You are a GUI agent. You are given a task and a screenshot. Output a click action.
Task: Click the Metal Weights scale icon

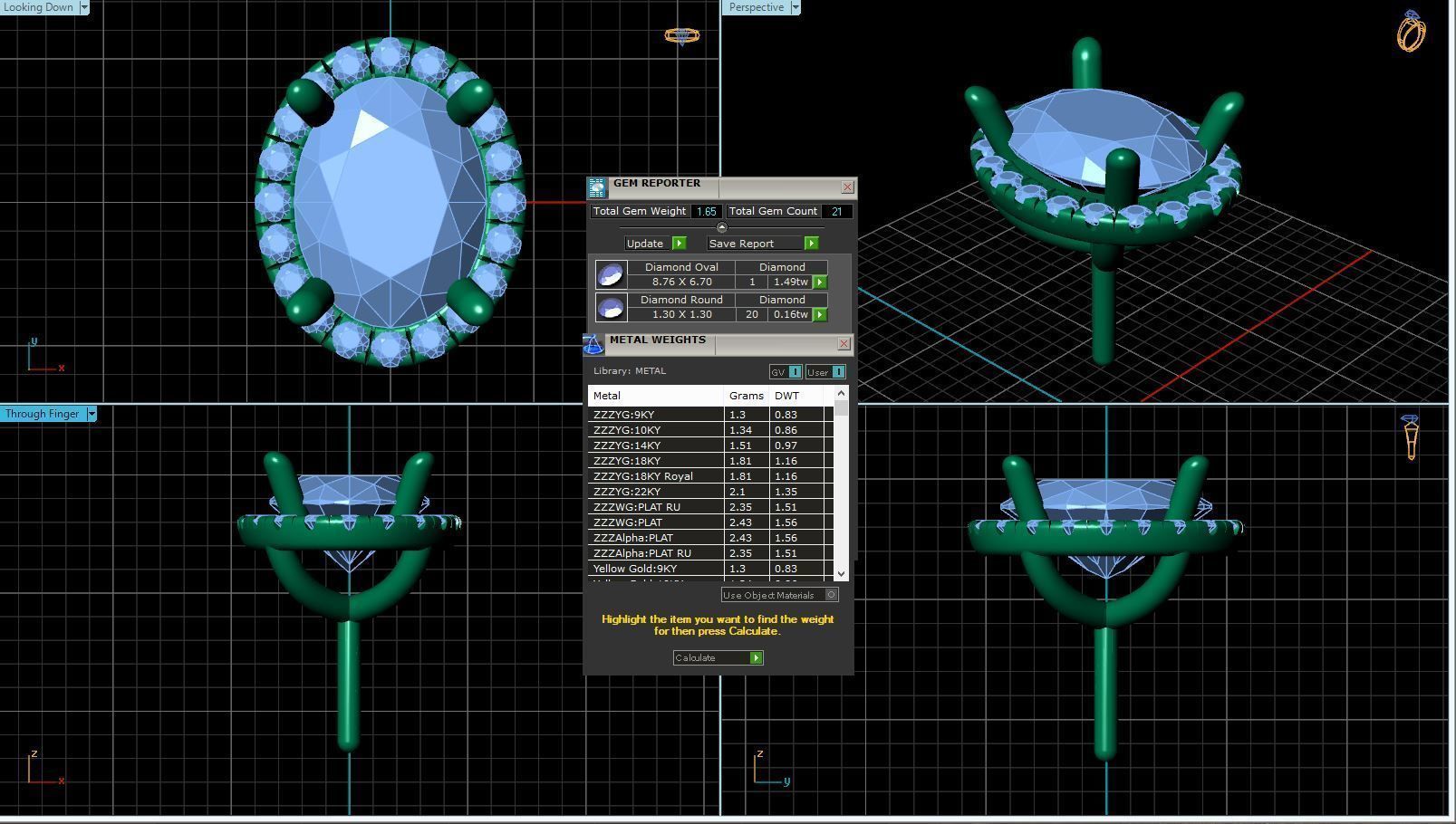coord(593,344)
